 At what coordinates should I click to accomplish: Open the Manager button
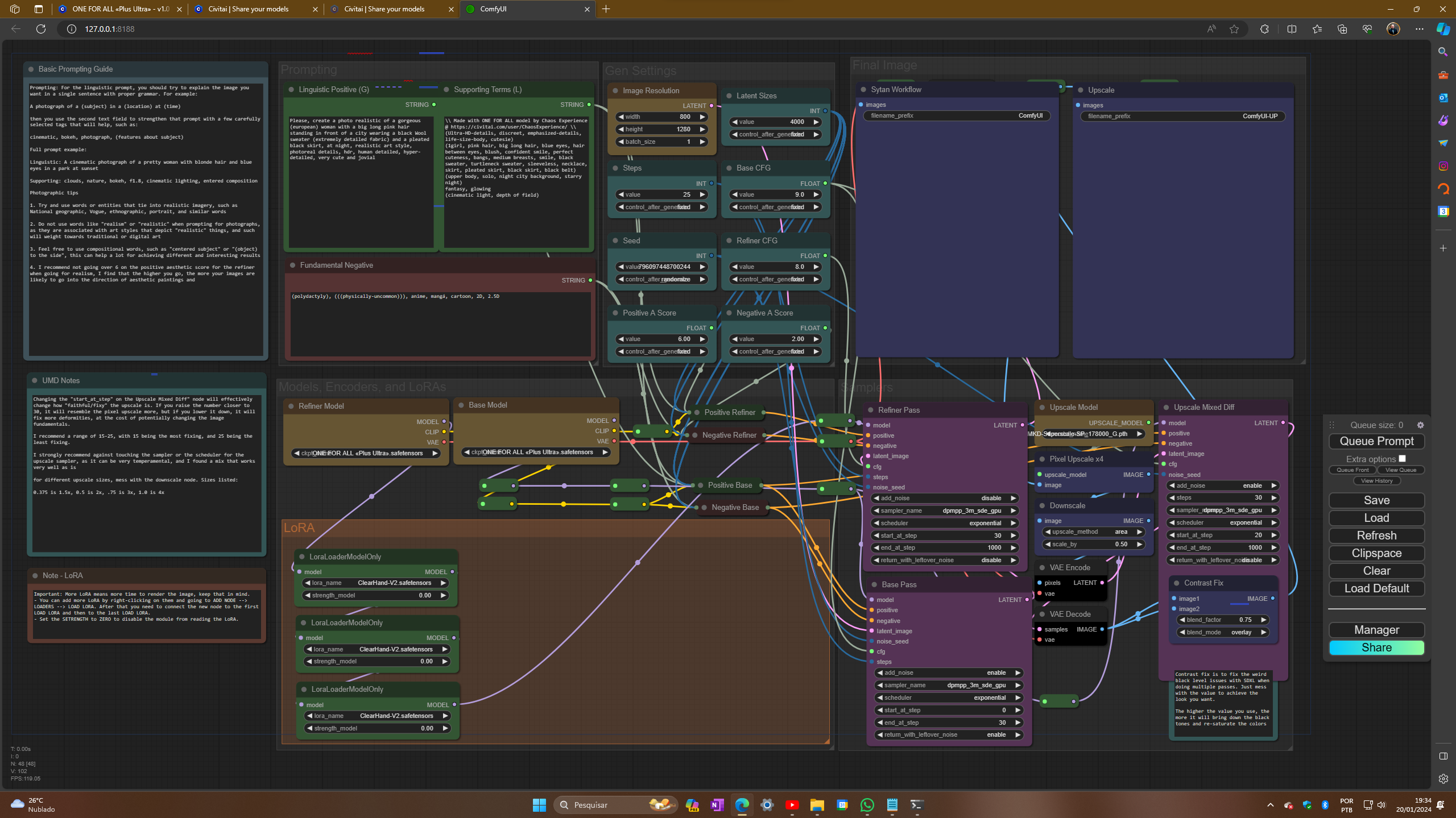(x=1376, y=630)
